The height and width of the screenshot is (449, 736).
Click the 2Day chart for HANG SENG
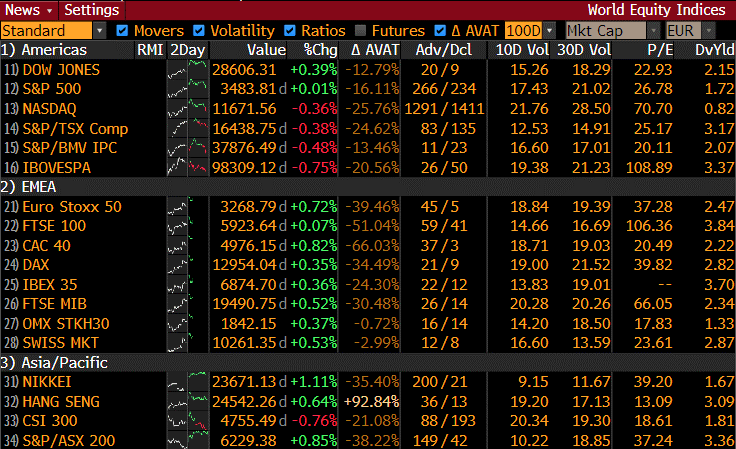[187, 402]
